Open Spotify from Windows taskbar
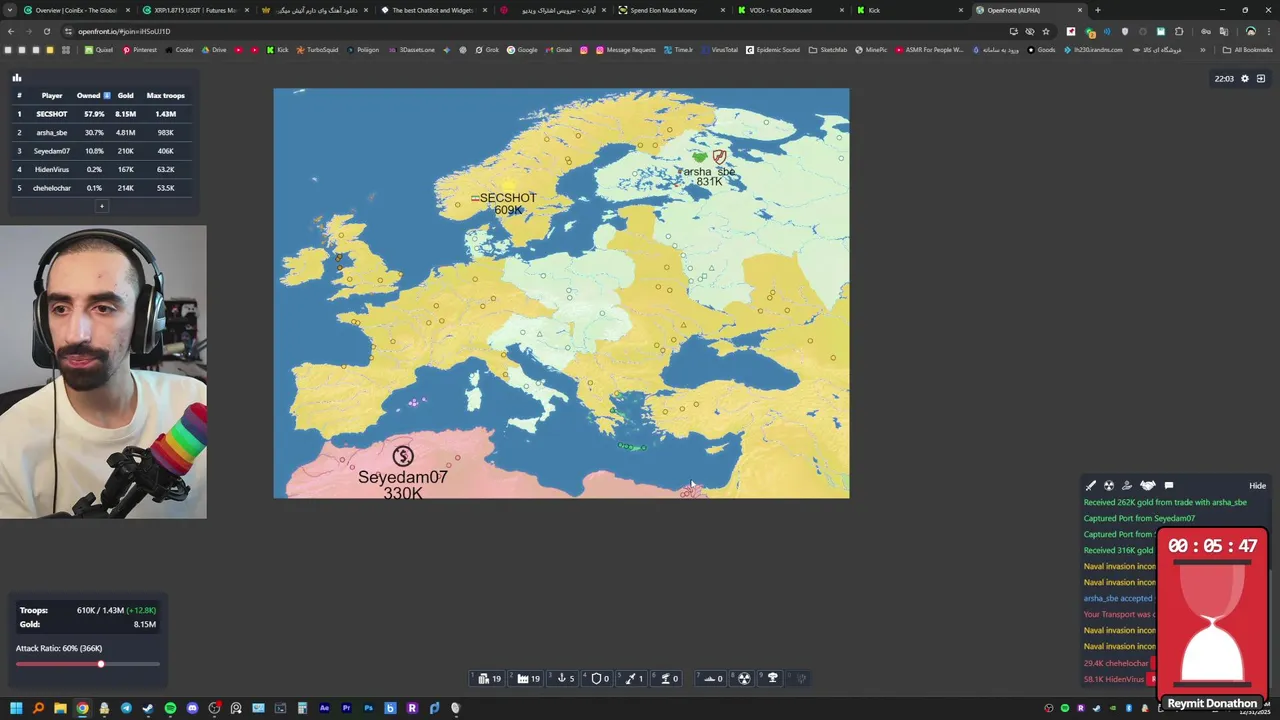1280x720 pixels. tap(170, 708)
